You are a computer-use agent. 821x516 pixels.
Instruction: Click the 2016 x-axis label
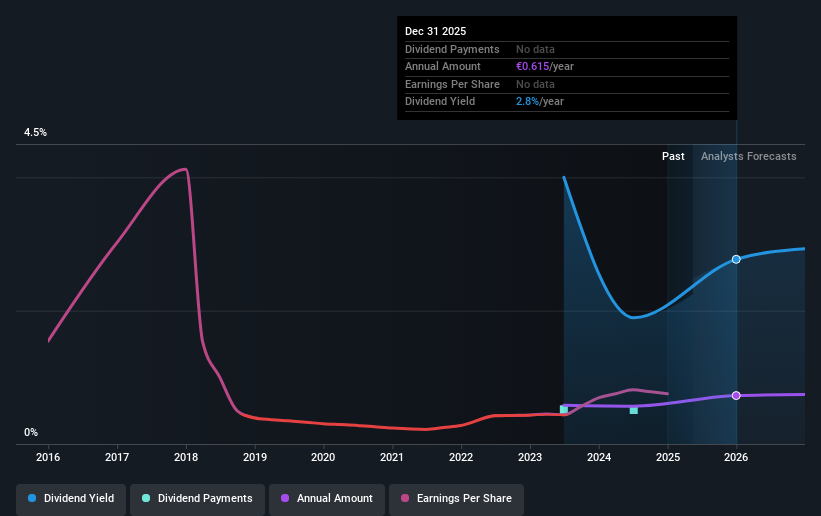point(48,457)
